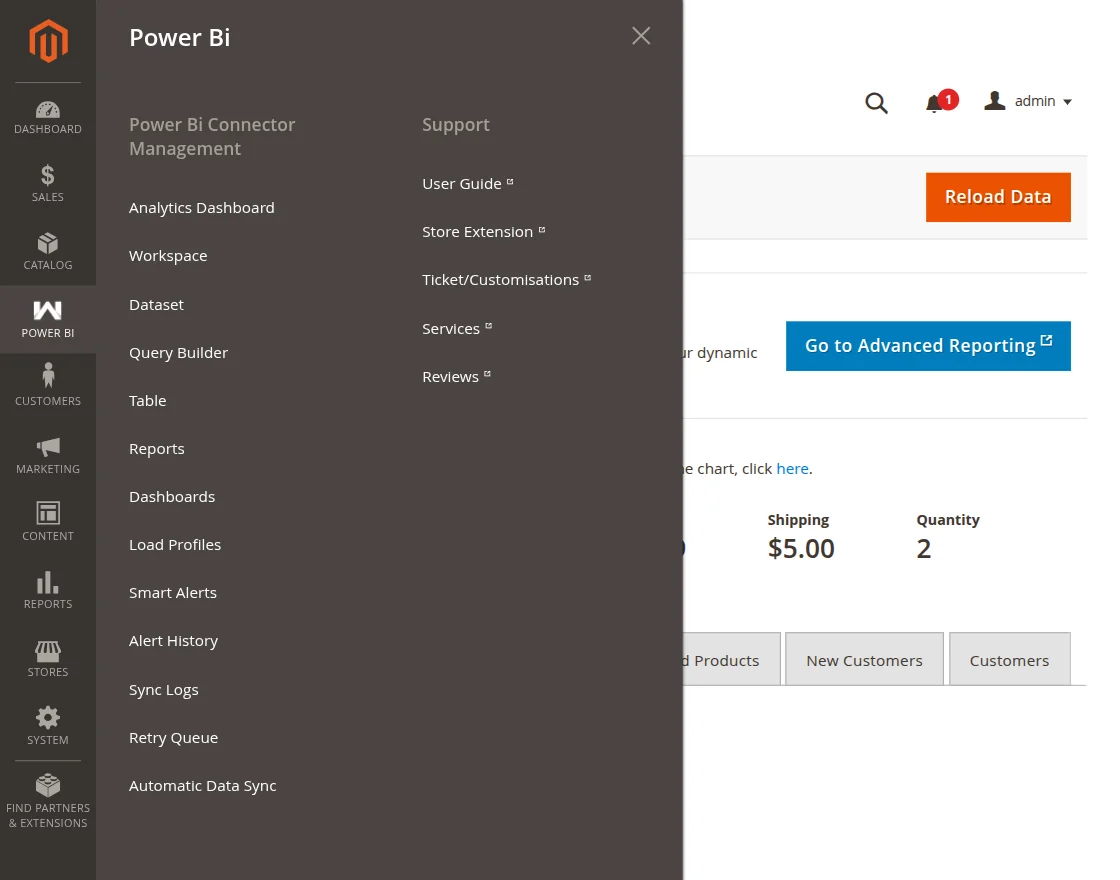Image resolution: width=1120 pixels, height=880 pixels.
Task: Close the Power Bi flyout panel
Action: coord(641,36)
